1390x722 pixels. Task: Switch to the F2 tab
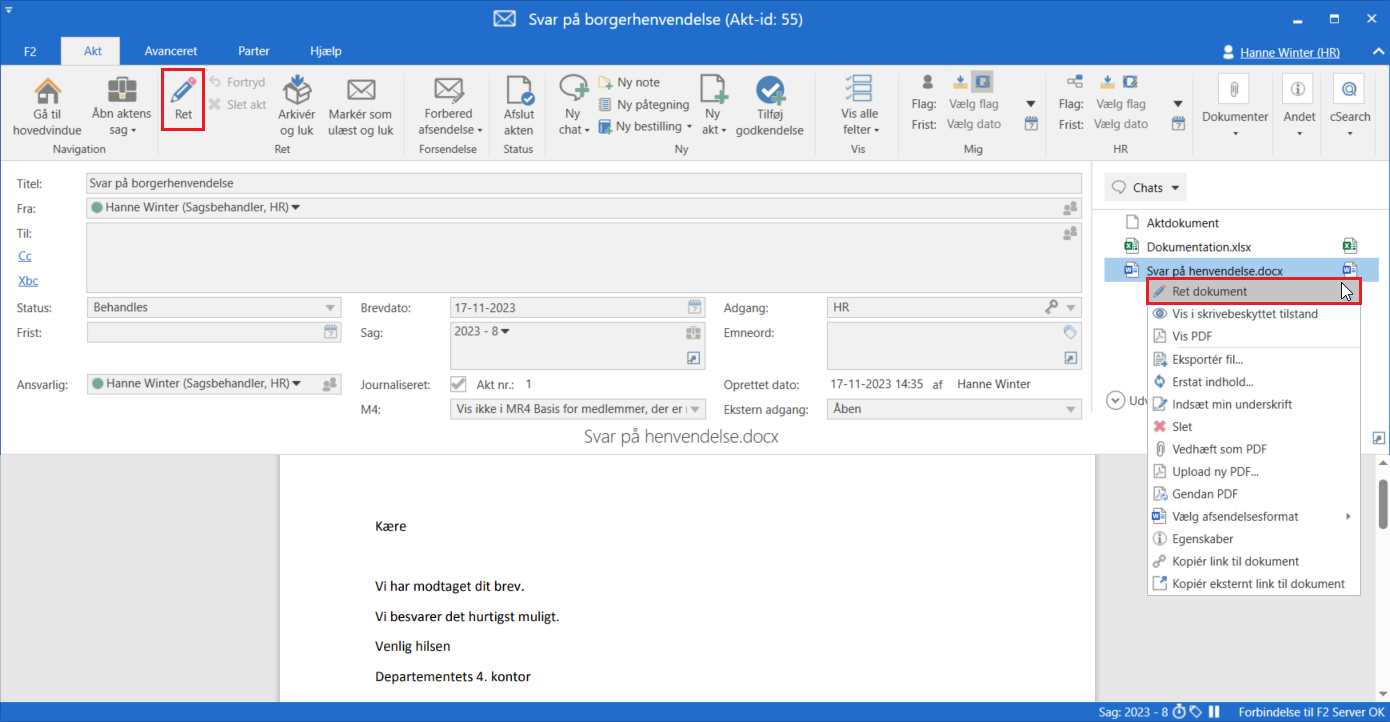pos(30,51)
